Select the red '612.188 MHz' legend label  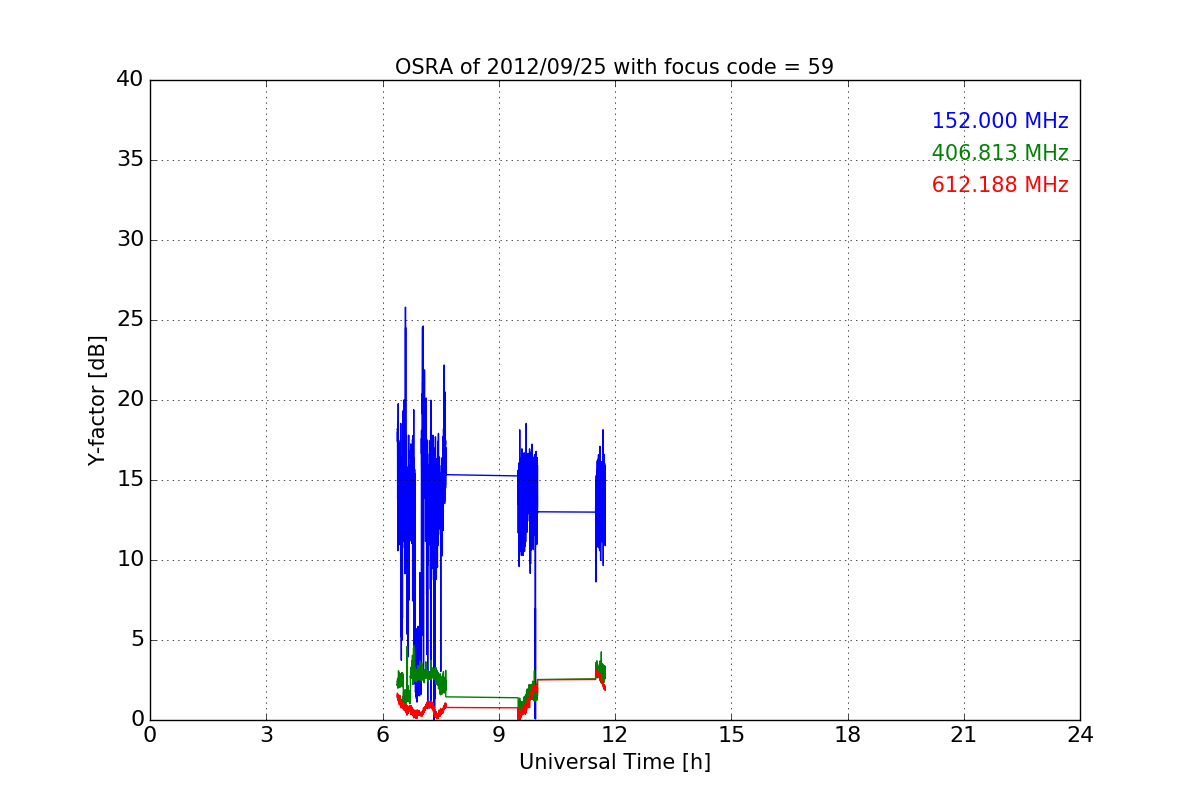tap(1000, 185)
